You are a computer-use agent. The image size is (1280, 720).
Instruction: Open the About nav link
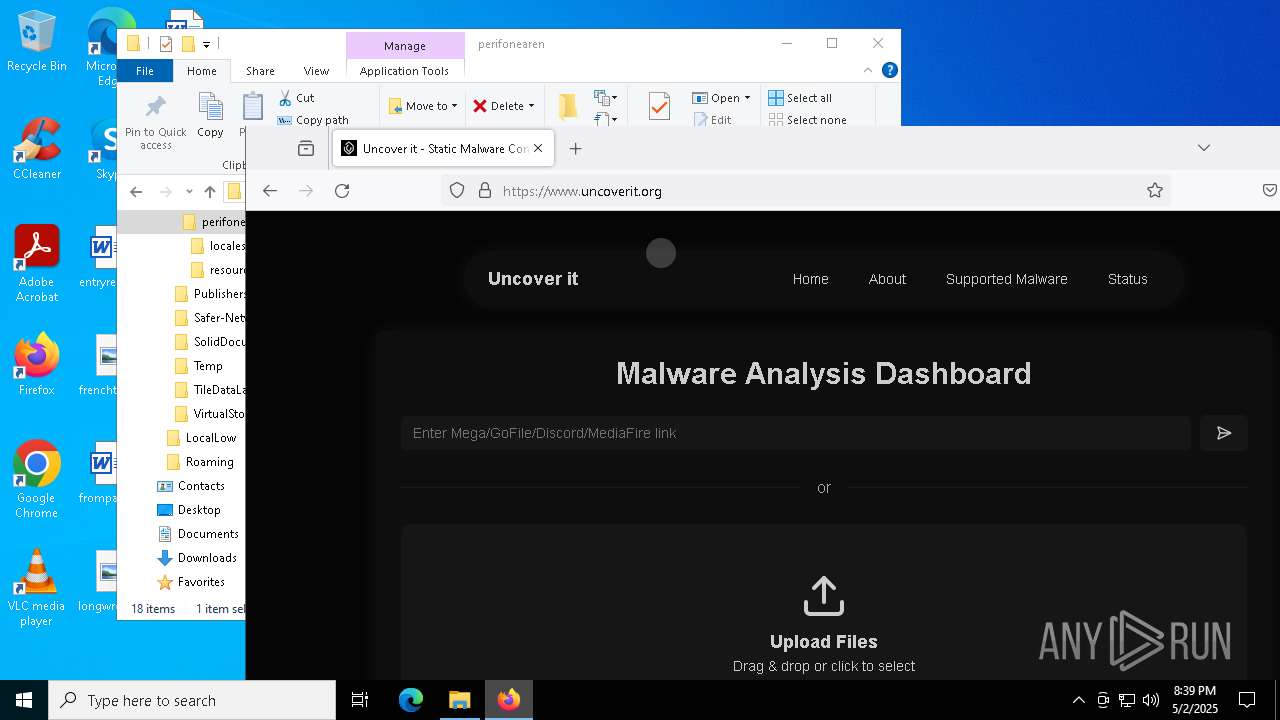pyautogui.click(x=887, y=279)
